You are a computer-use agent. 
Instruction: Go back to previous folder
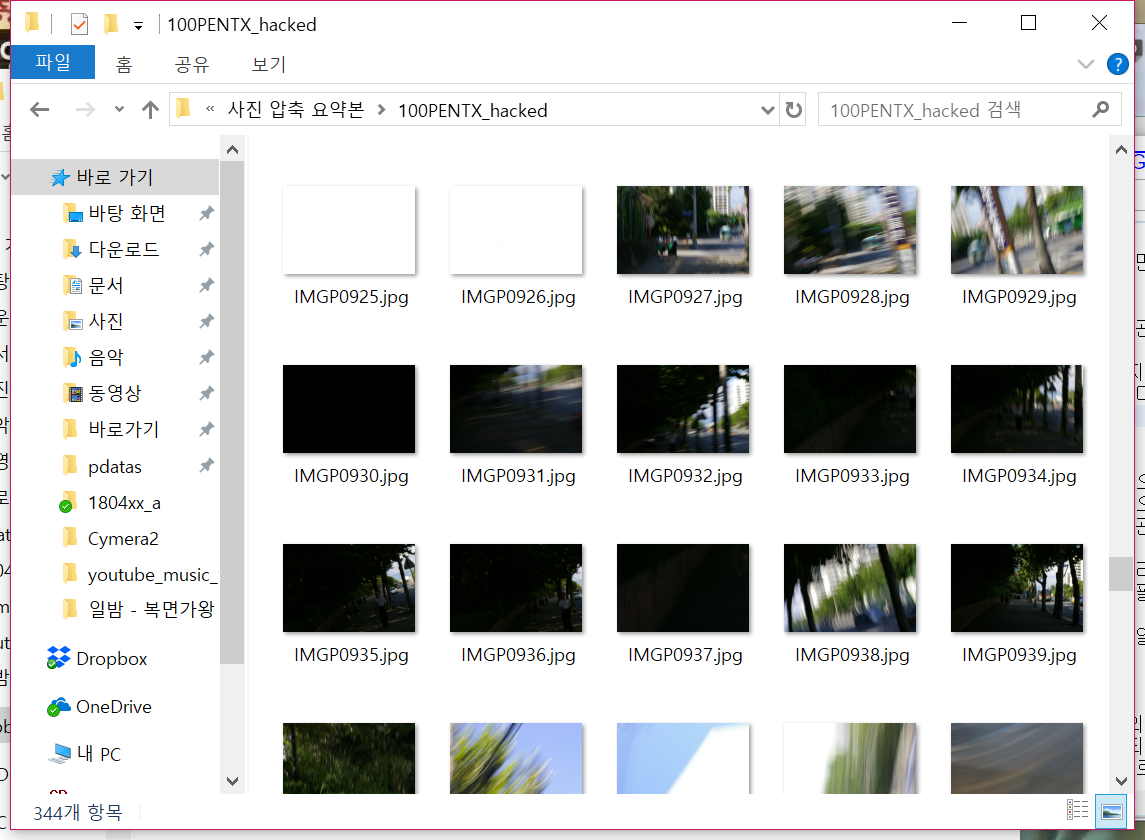pyautogui.click(x=39, y=110)
